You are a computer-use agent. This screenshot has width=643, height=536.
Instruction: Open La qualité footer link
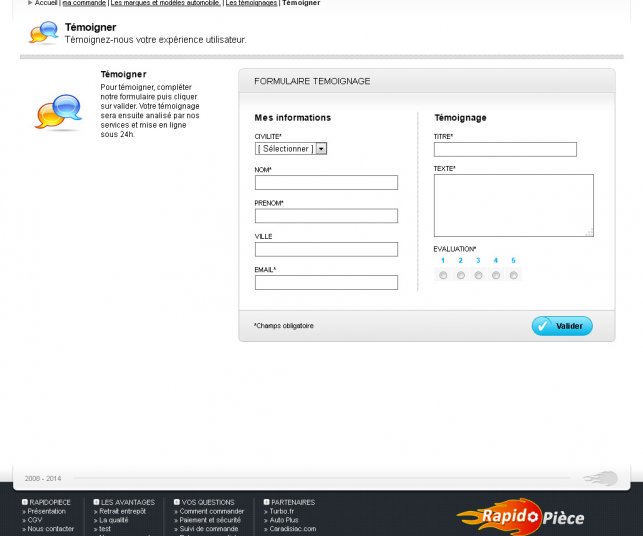114,520
